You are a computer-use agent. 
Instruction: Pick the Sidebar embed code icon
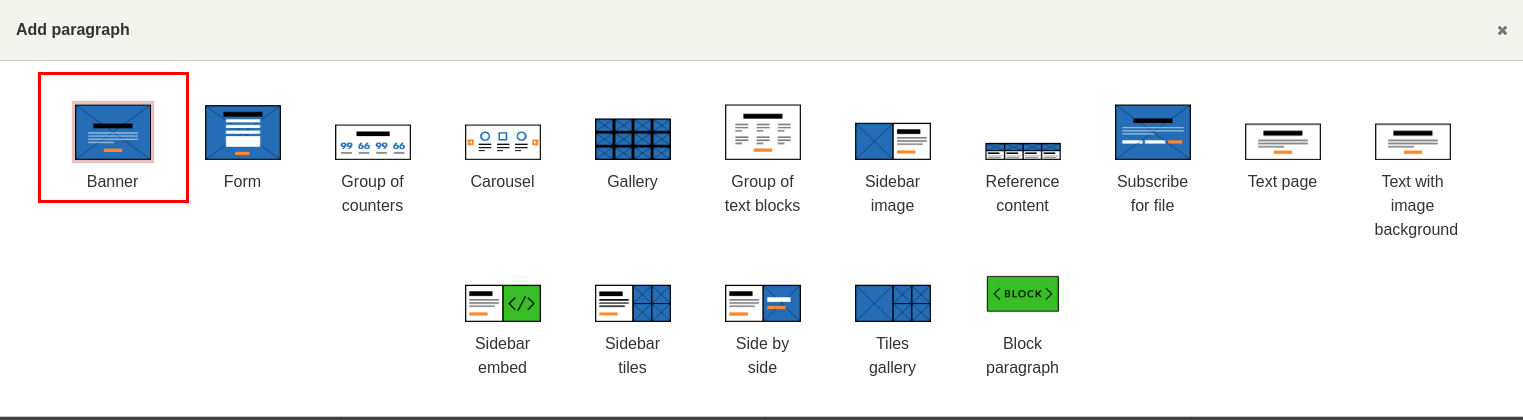pos(503,303)
